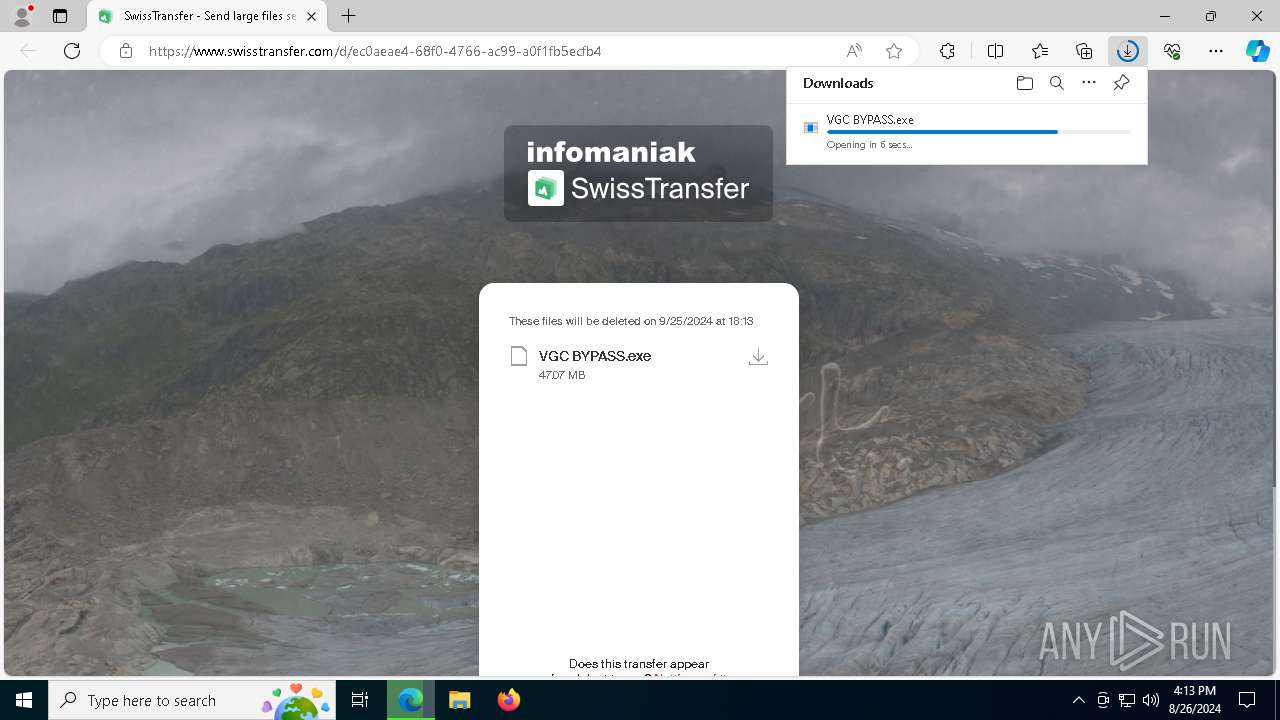Screen dimensions: 1280x720
Task: Open the Collections icon
Action: click(x=1084, y=51)
